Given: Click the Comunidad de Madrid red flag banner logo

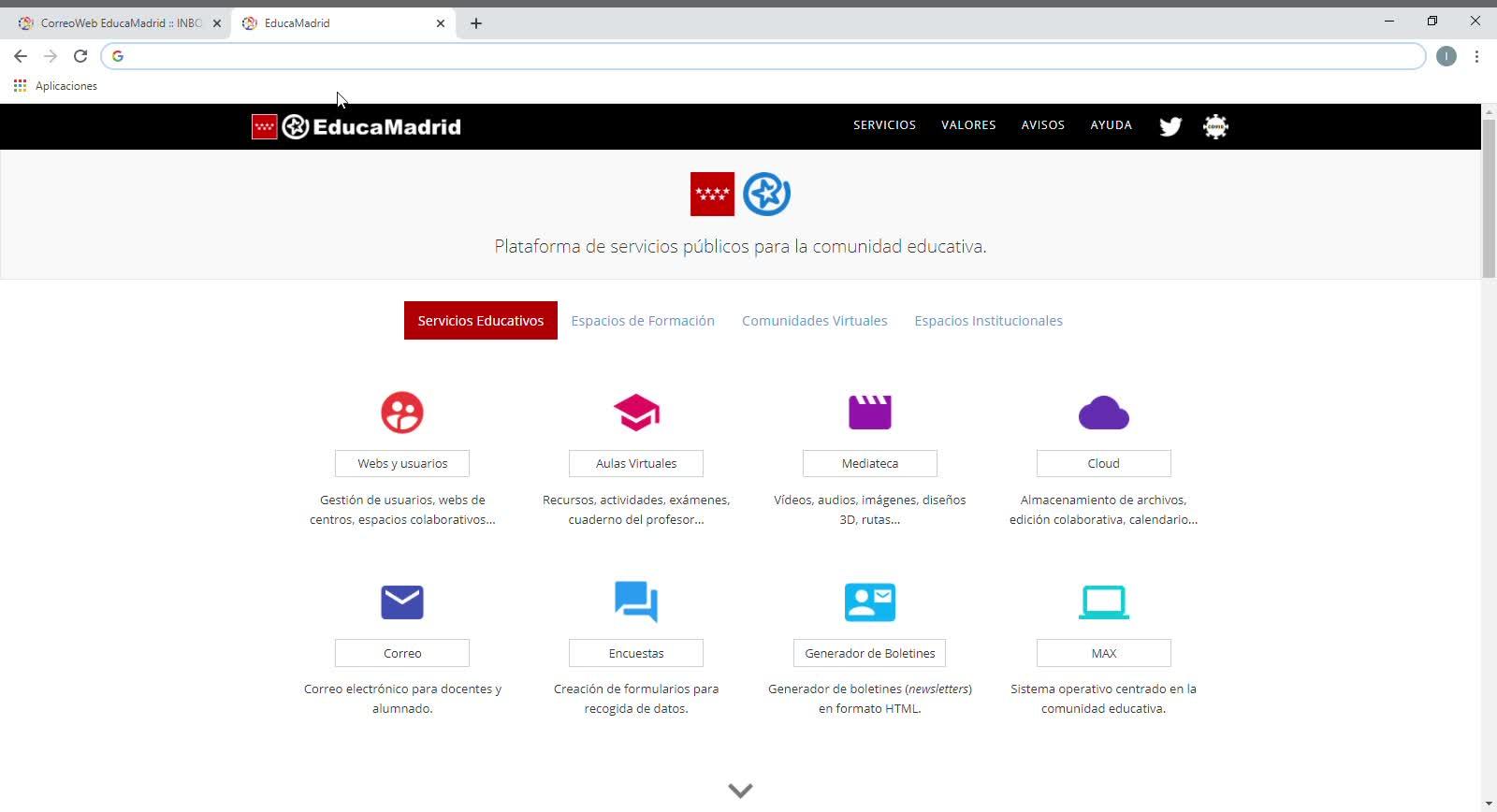Looking at the screenshot, I should [712, 194].
